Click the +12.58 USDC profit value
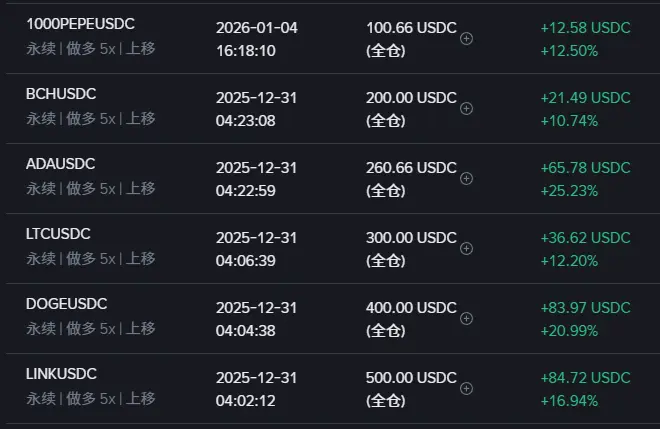 (585, 28)
